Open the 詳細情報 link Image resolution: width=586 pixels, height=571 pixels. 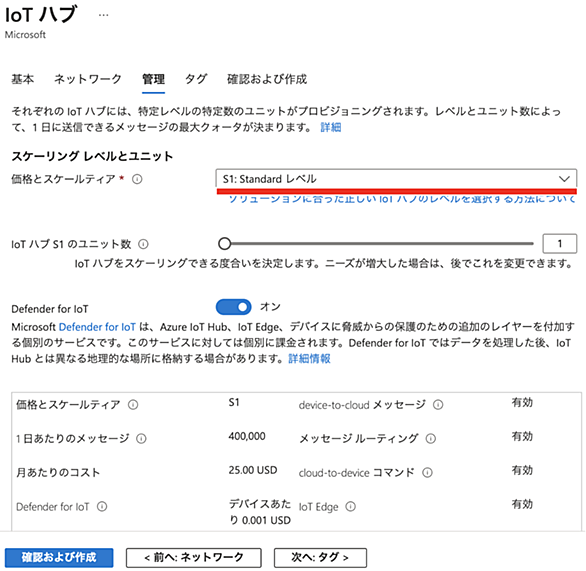(309, 359)
